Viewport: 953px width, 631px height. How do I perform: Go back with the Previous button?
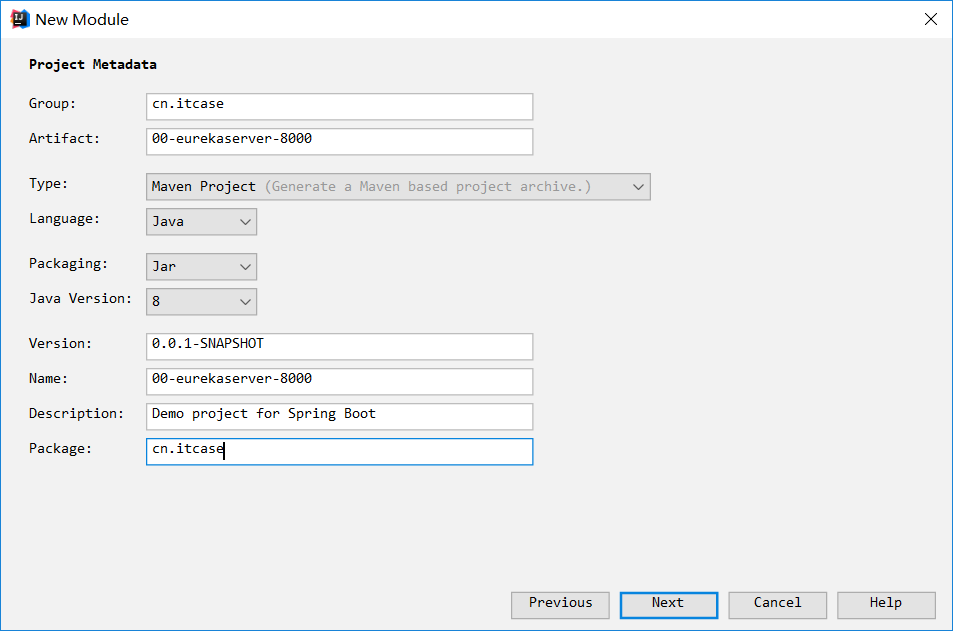point(560,604)
